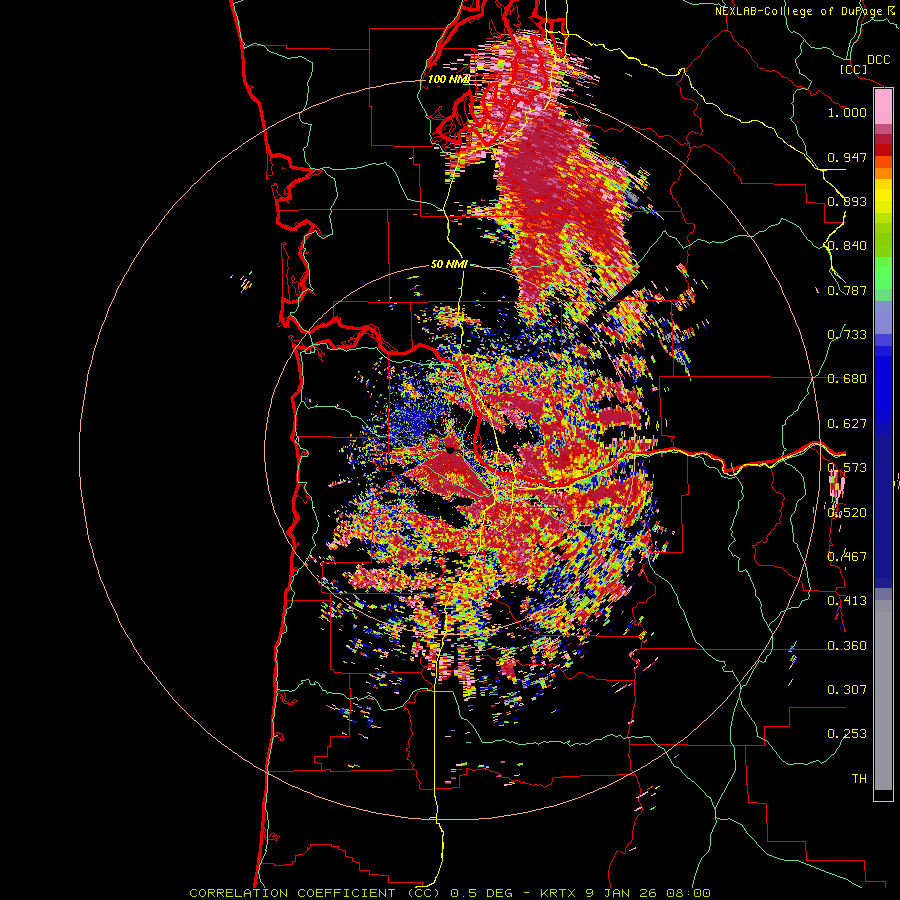Click the 0.307 color scale value
This screenshot has width=900, height=900.
point(847,690)
